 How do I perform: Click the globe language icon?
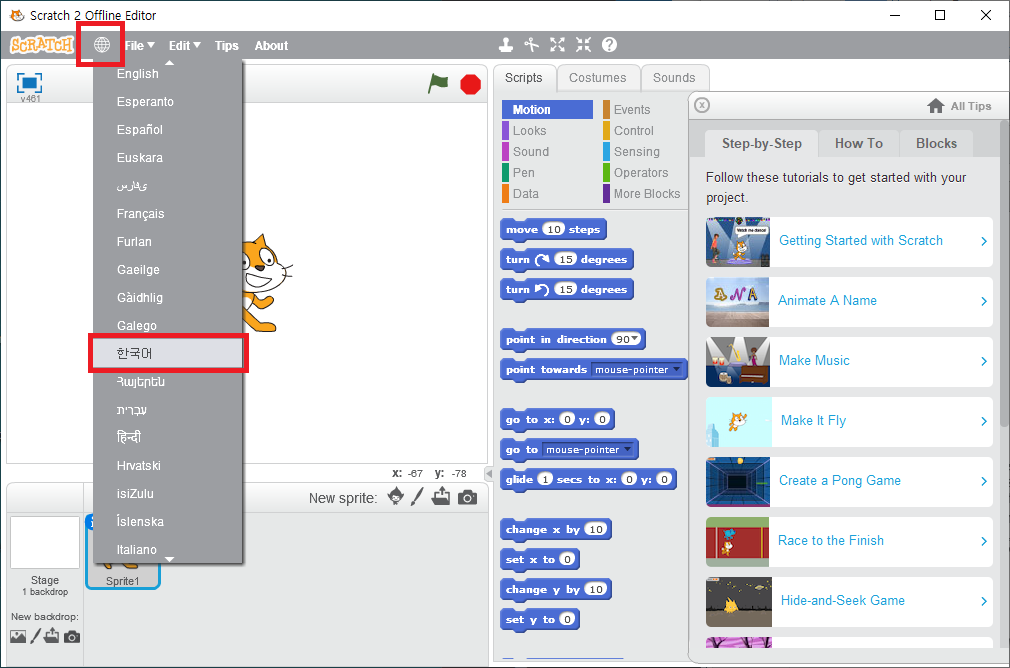(x=101, y=45)
